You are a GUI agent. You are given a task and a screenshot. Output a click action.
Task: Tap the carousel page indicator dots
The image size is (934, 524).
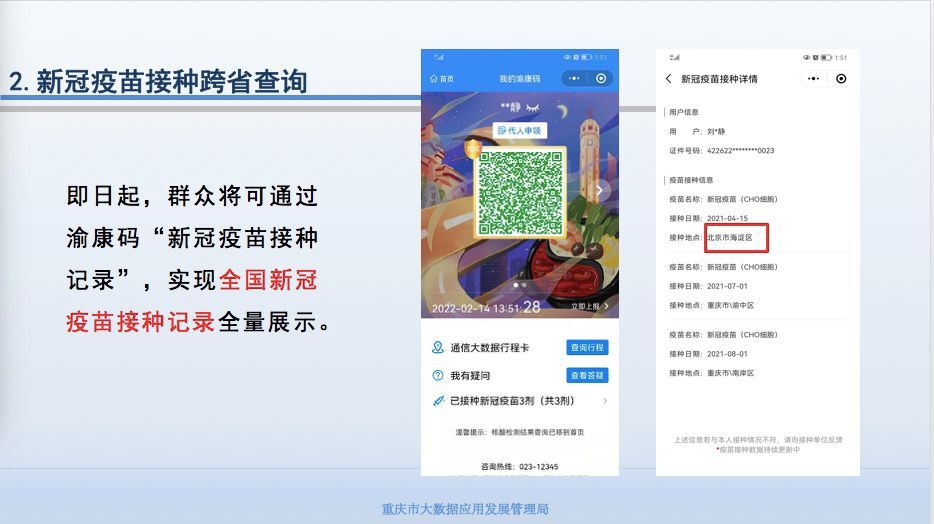pyautogui.click(x=520, y=285)
